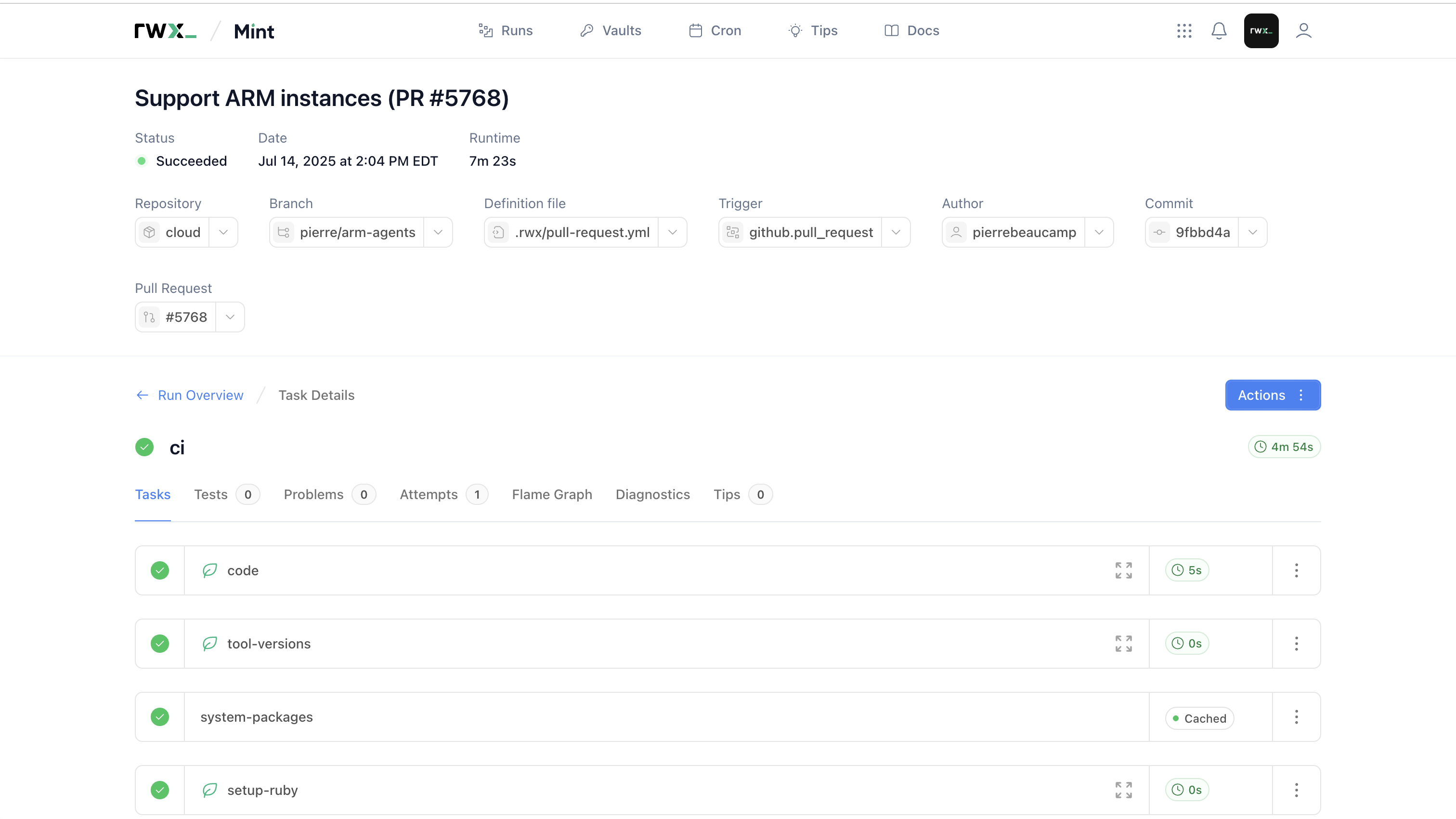Click the rwx organization avatar
Screen dimensions: 1456x819
tap(1261, 30)
